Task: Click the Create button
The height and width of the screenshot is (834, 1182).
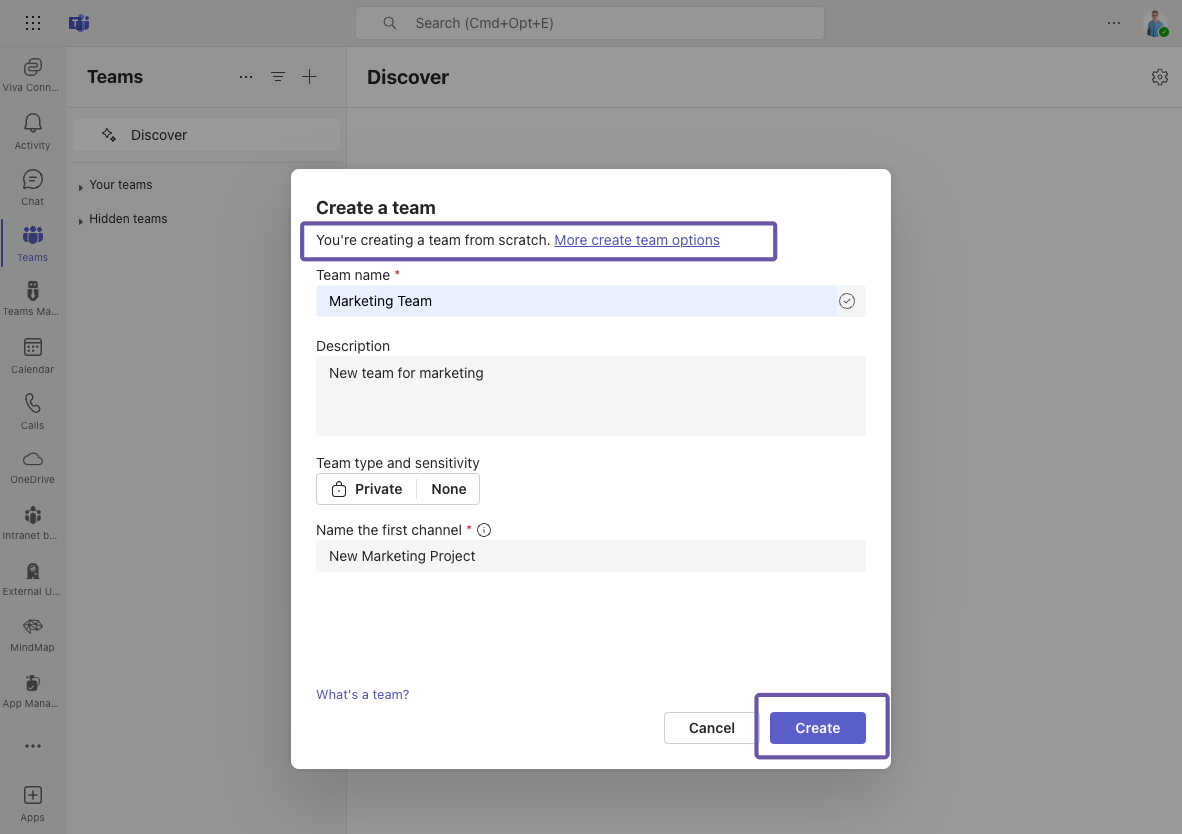Action: [817, 728]
